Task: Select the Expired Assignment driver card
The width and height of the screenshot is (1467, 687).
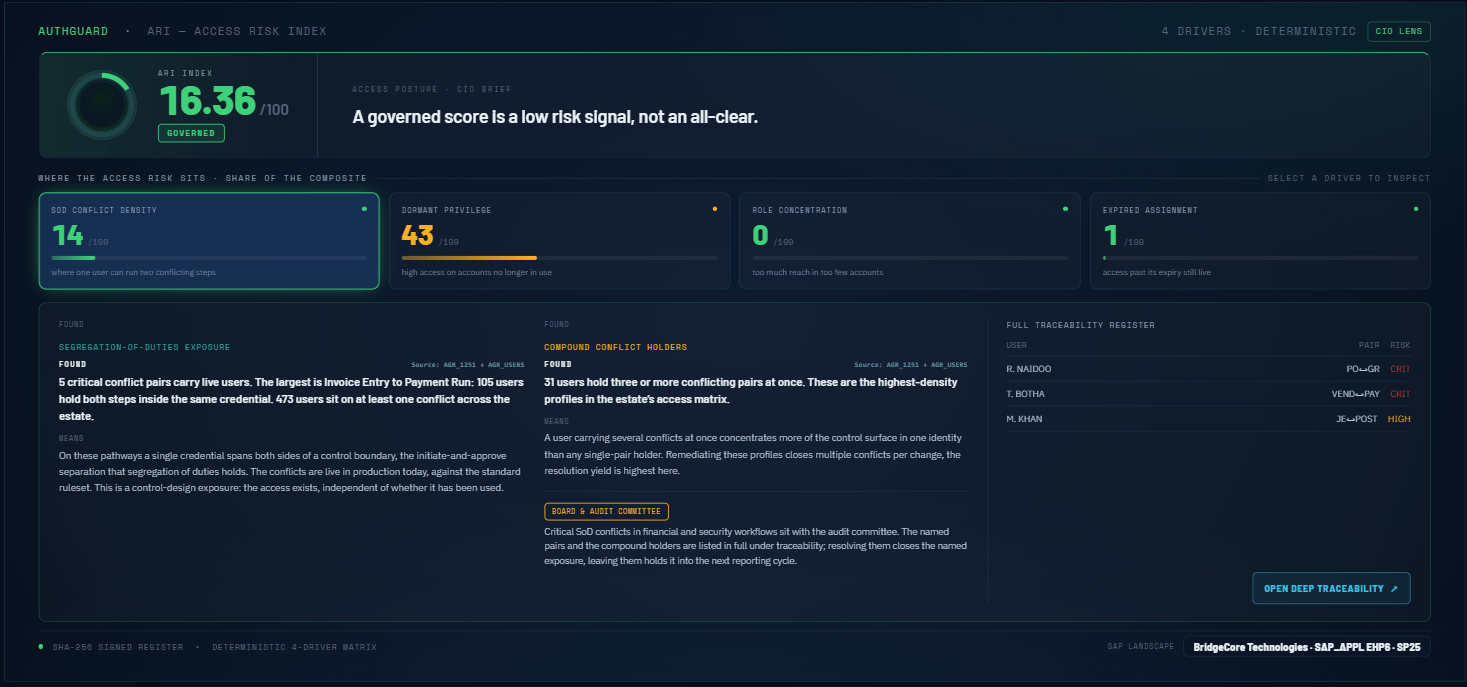Action: (1260, 241)
